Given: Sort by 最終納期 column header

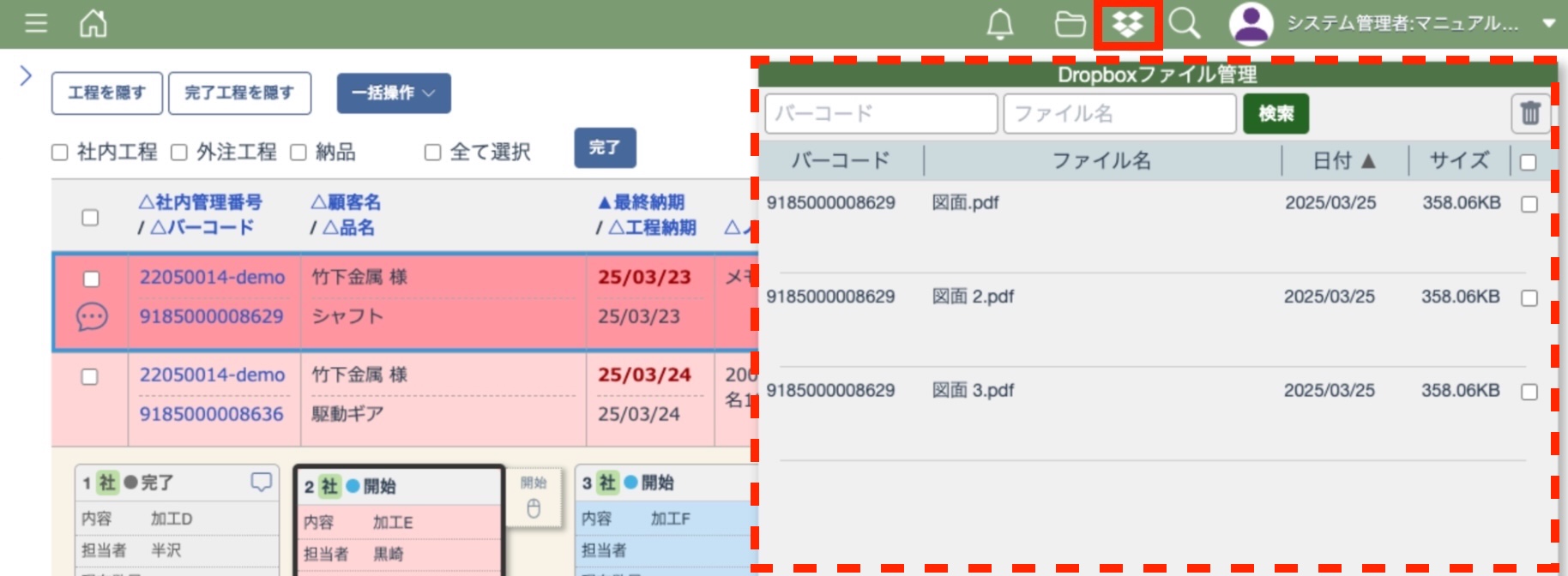Looking at the screenshot, I should (x=641, y=202).
